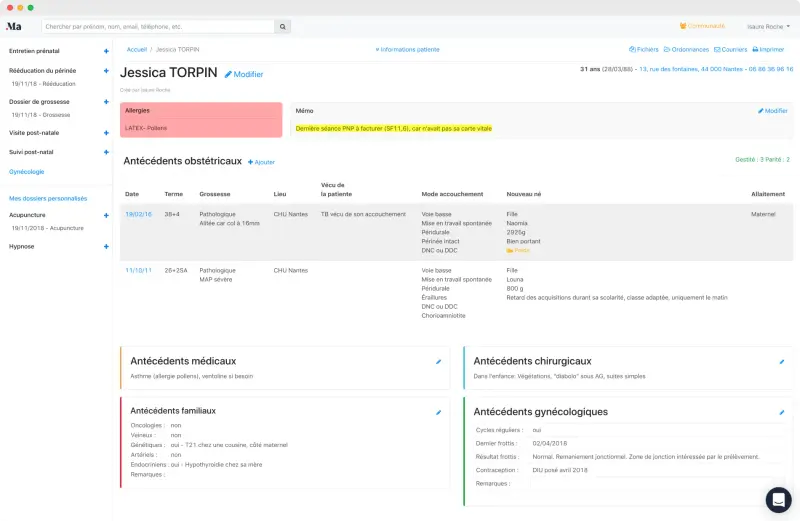The image size is (800, 521).
Task: Click Ajouter for Antécédents obstétricaux
Action: (x=261, y=162)
